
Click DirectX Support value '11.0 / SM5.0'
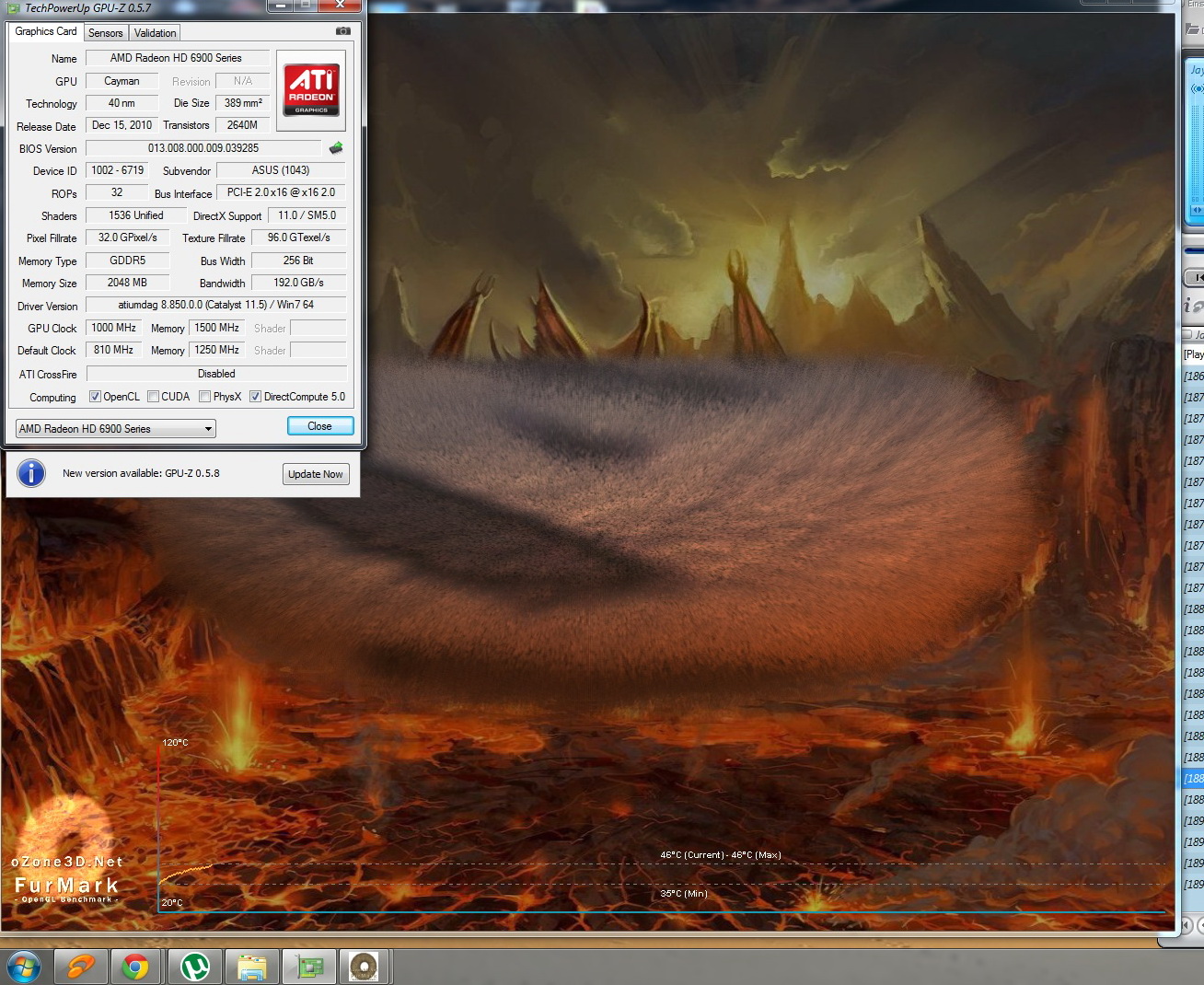pyautogui.click(x=307, y=215)
